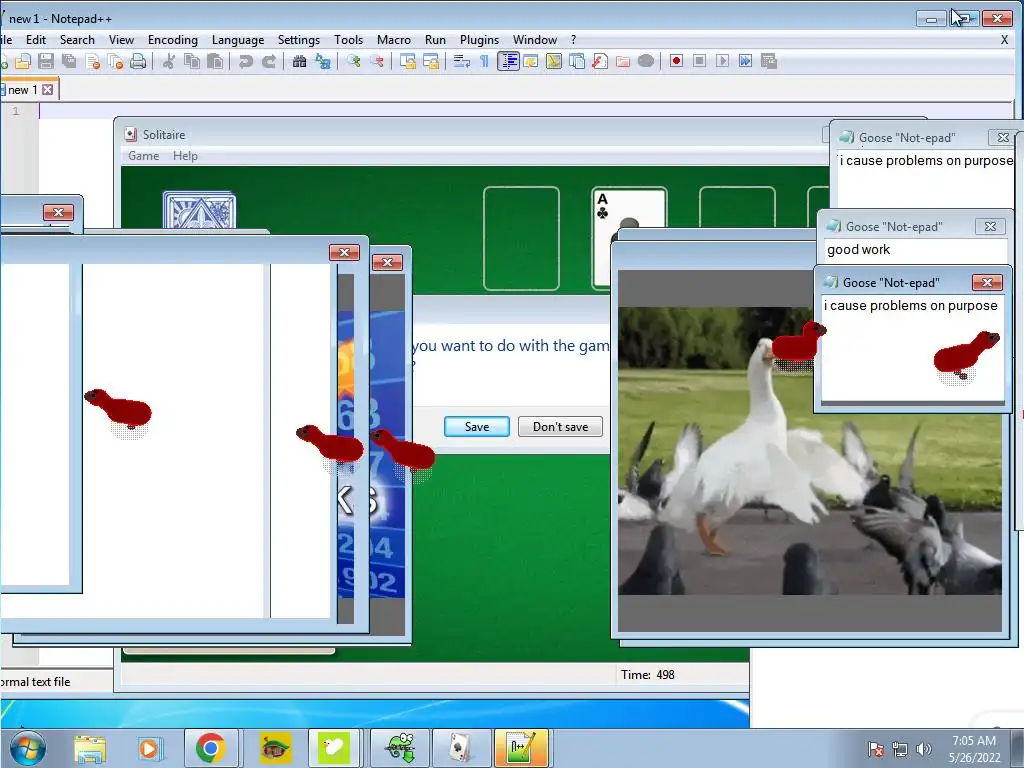Screen dimensions: 1024x768
Task: Open the Edit menu in Notepad++
Action: coord(36,40)
